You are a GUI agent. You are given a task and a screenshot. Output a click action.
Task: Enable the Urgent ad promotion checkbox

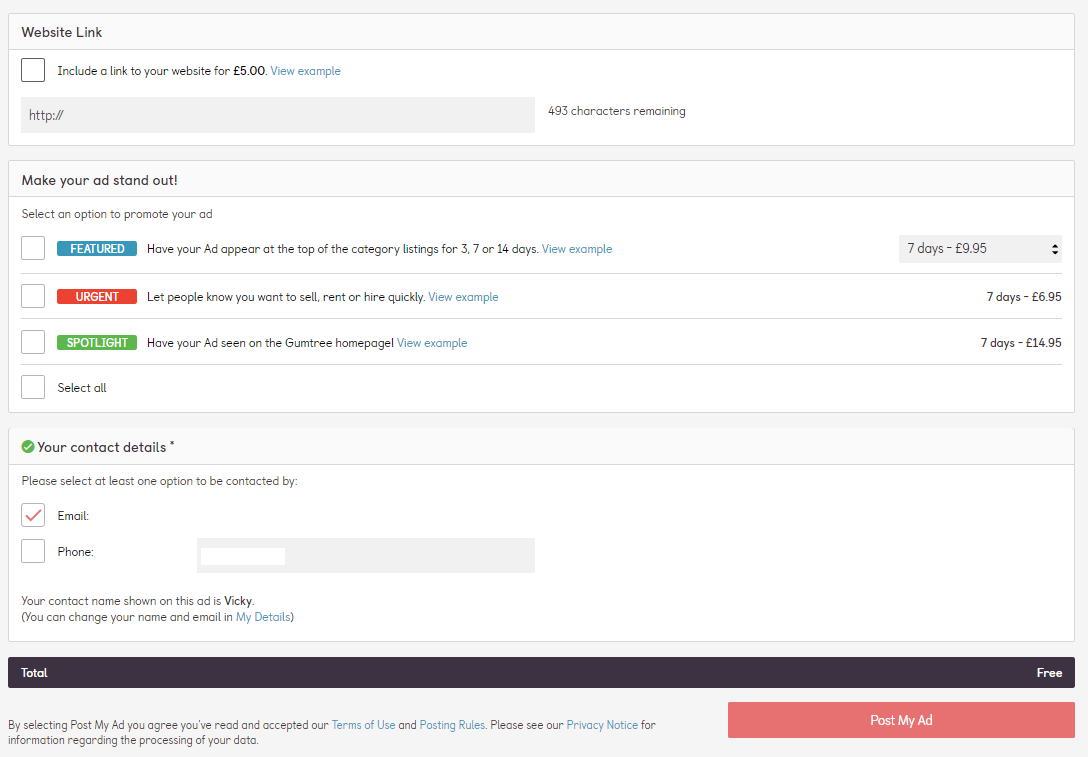coord(33,296)
